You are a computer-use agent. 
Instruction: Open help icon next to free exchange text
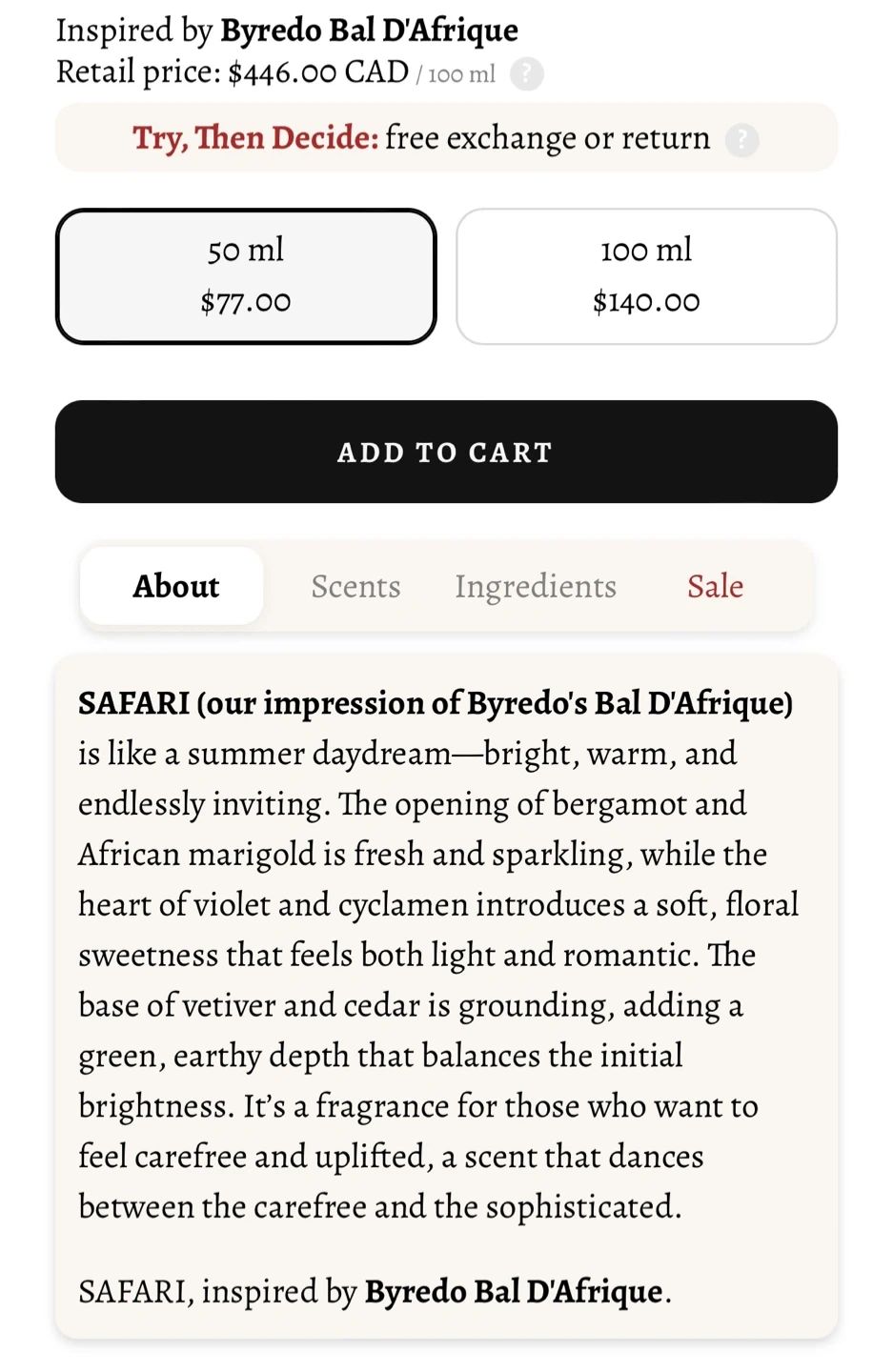click(x=741, y=140)
